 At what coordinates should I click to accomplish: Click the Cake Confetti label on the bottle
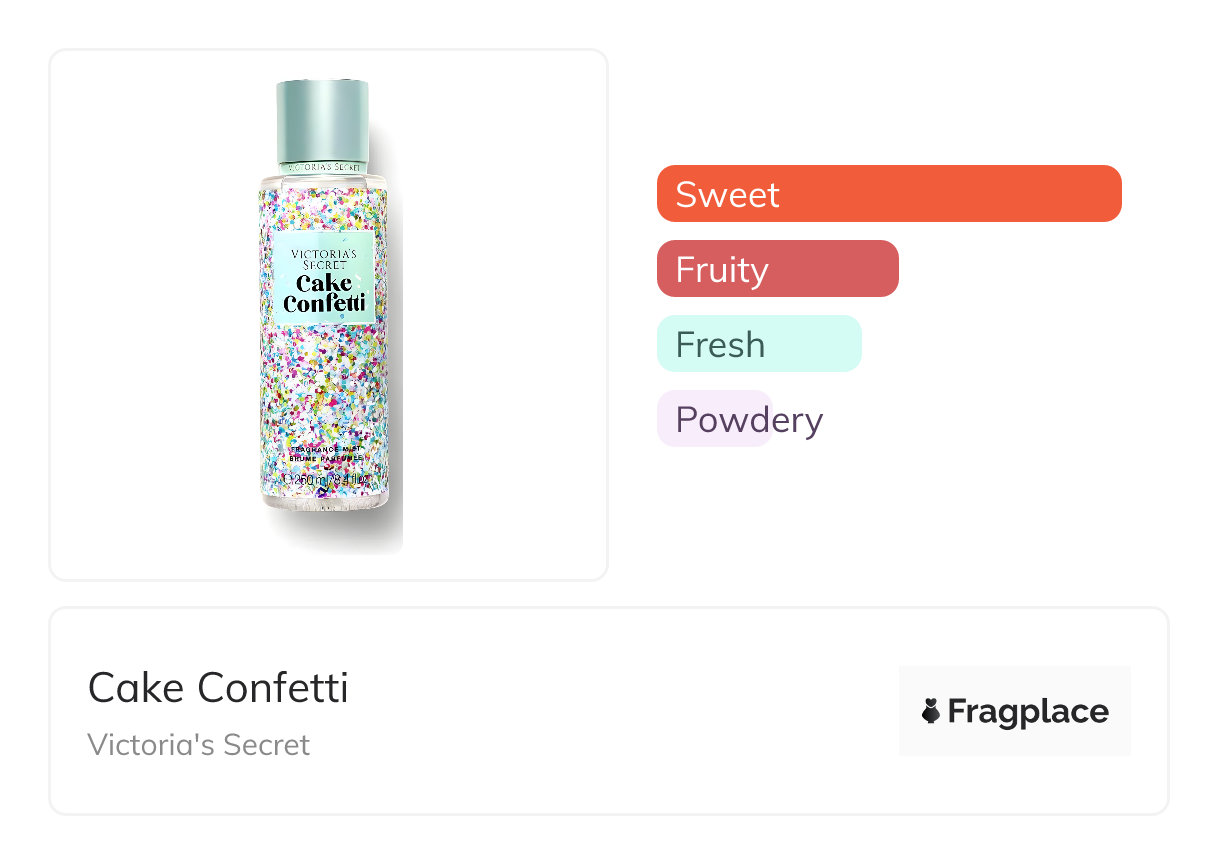323,293
